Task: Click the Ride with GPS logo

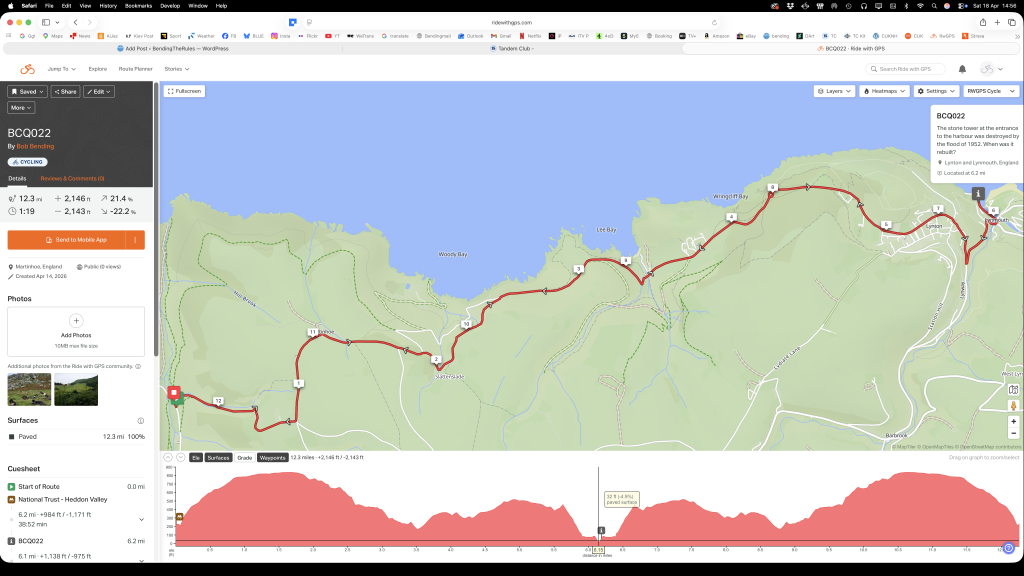Action: (x=27, y=69)
